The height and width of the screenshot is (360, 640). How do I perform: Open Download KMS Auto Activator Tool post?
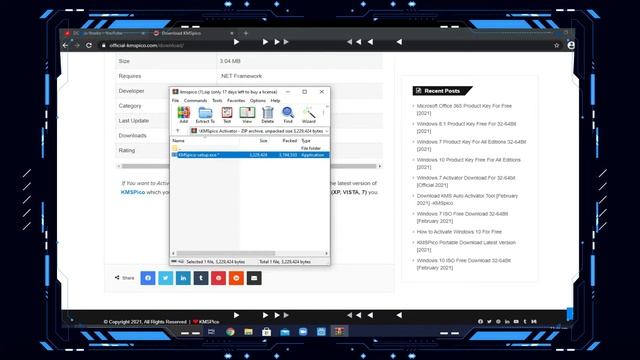(467, 199)
